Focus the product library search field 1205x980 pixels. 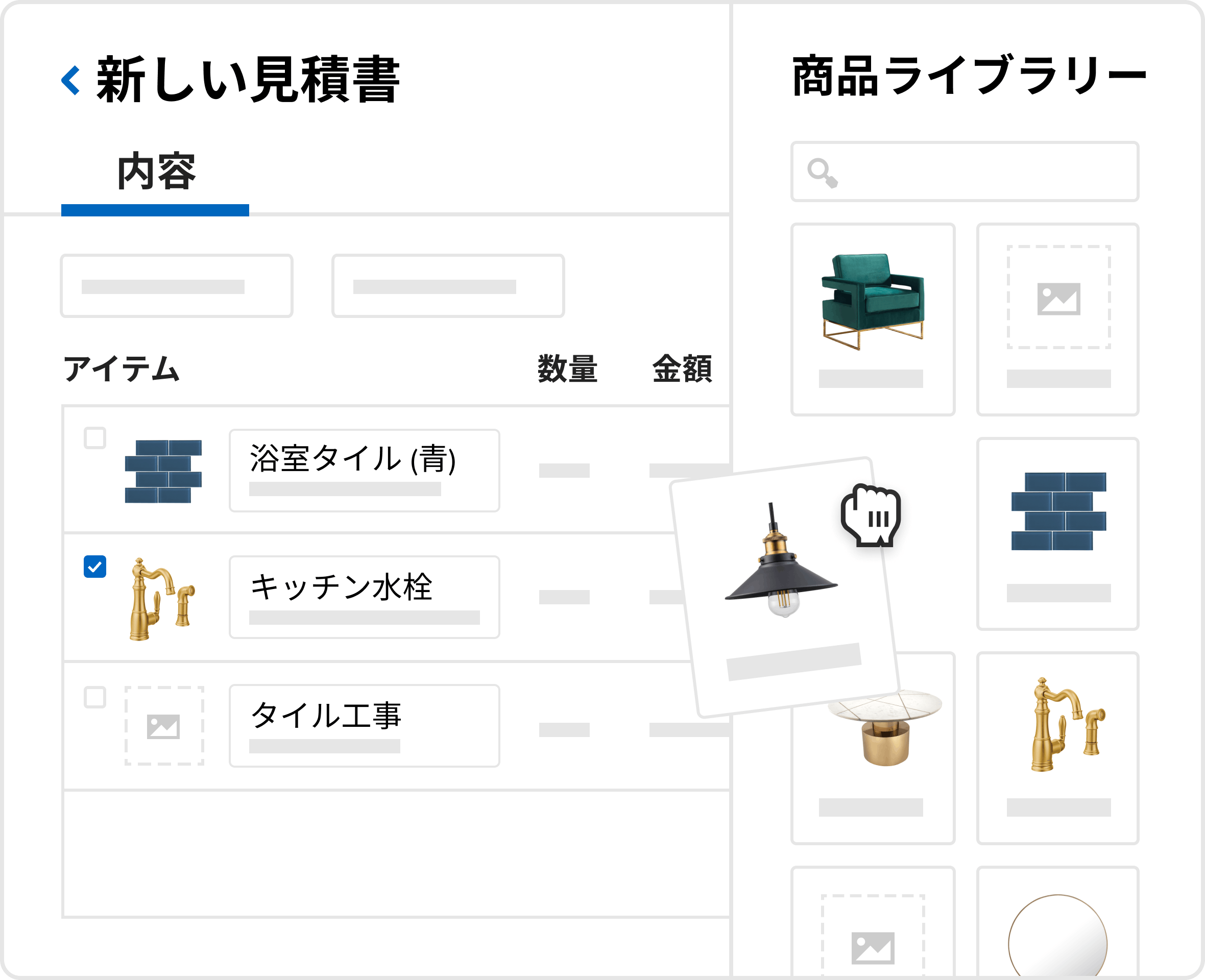point(965,171)
